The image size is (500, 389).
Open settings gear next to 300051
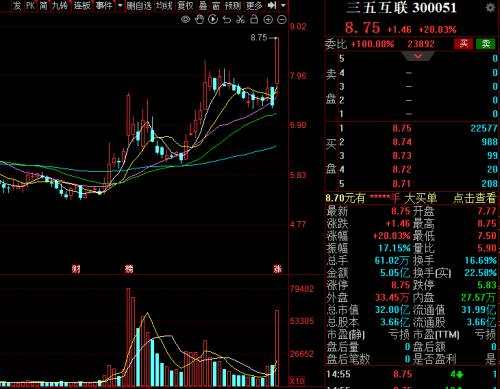490,8
